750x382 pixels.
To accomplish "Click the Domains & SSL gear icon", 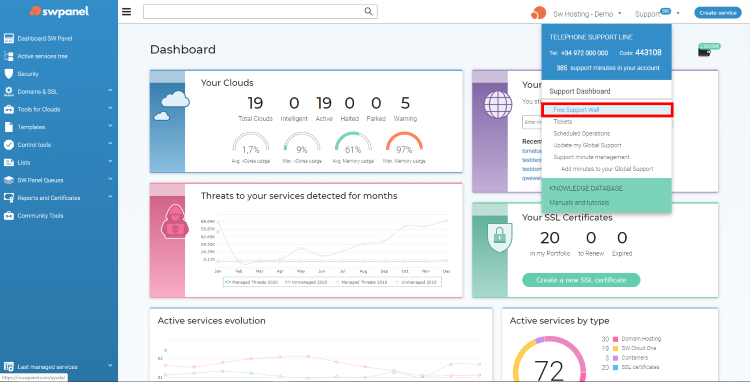I will pos(9,92).
